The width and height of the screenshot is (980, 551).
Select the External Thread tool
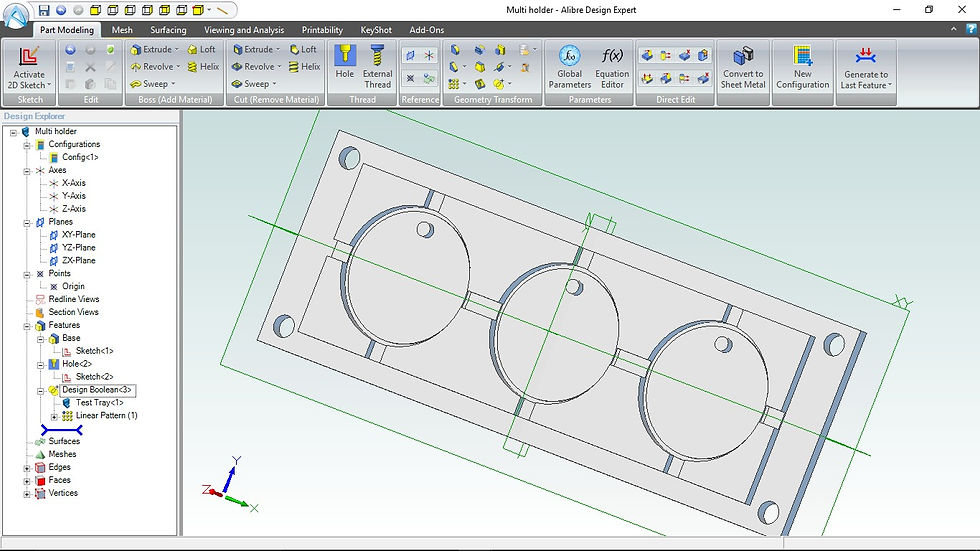click(378, 66)
